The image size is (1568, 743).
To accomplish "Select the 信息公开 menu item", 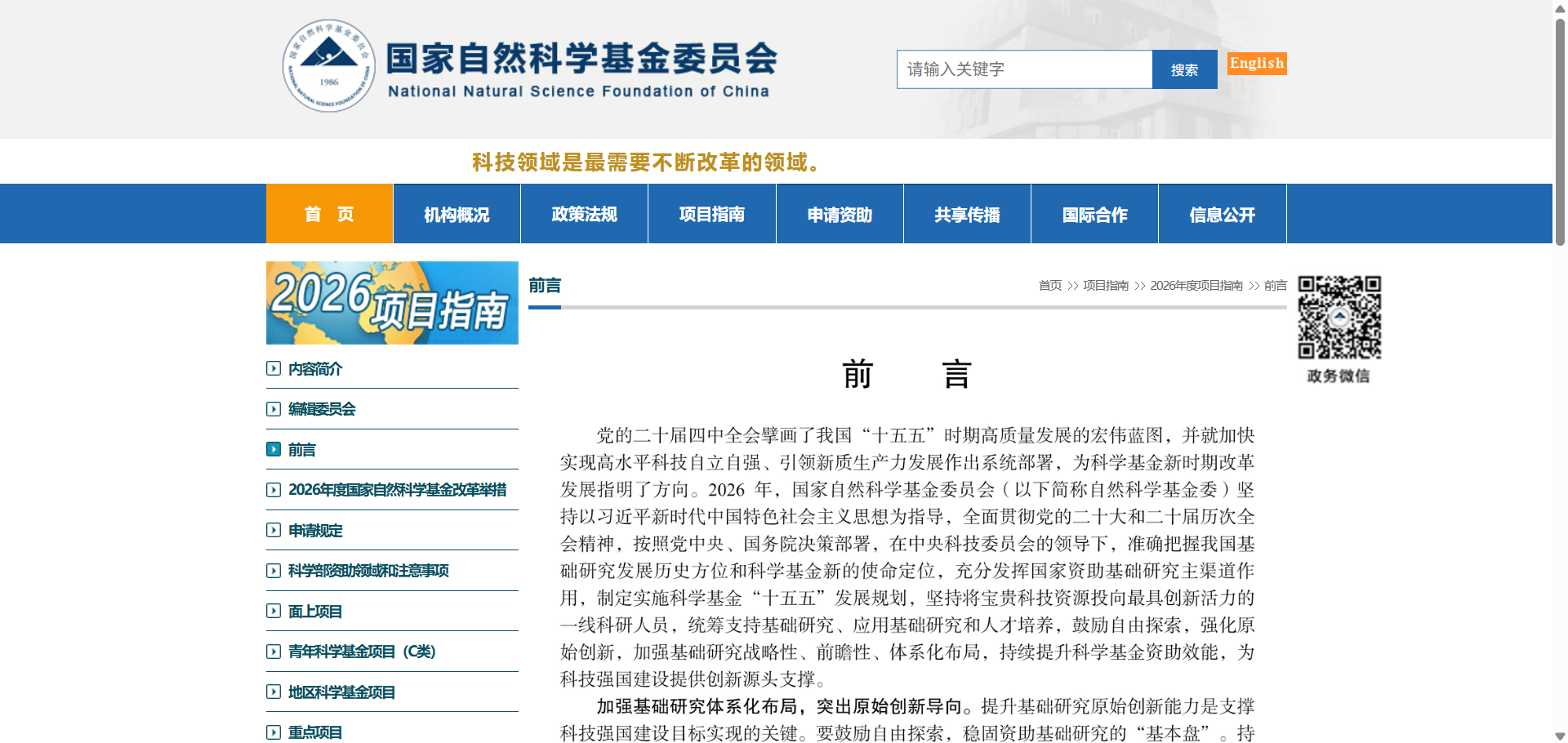I will click(x=1222, y=214).
